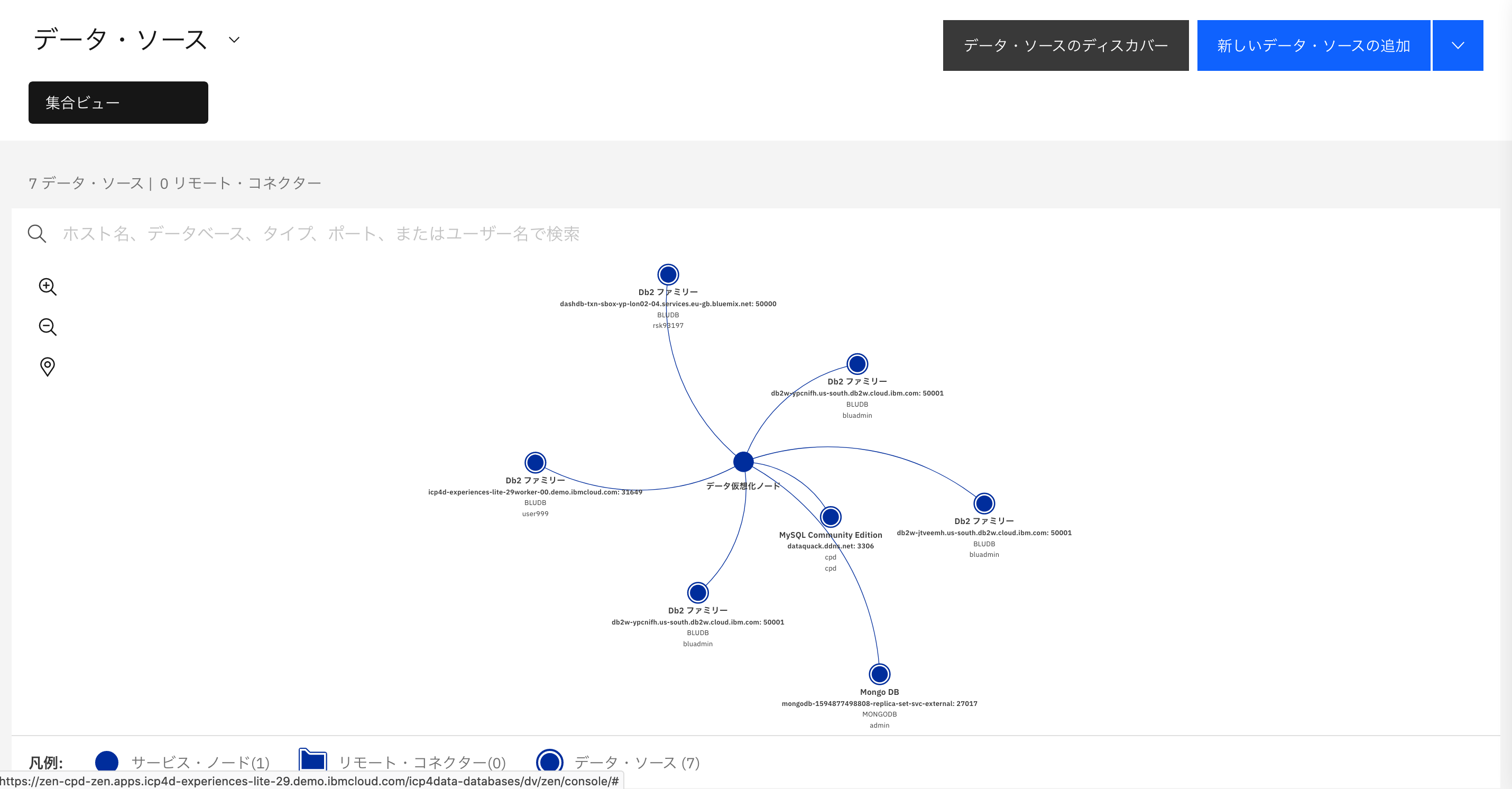Viewport: 1512px width, 789px height.
Task: Click データ・ソースのディスカバー button
Action: [x=1065, y=46]
